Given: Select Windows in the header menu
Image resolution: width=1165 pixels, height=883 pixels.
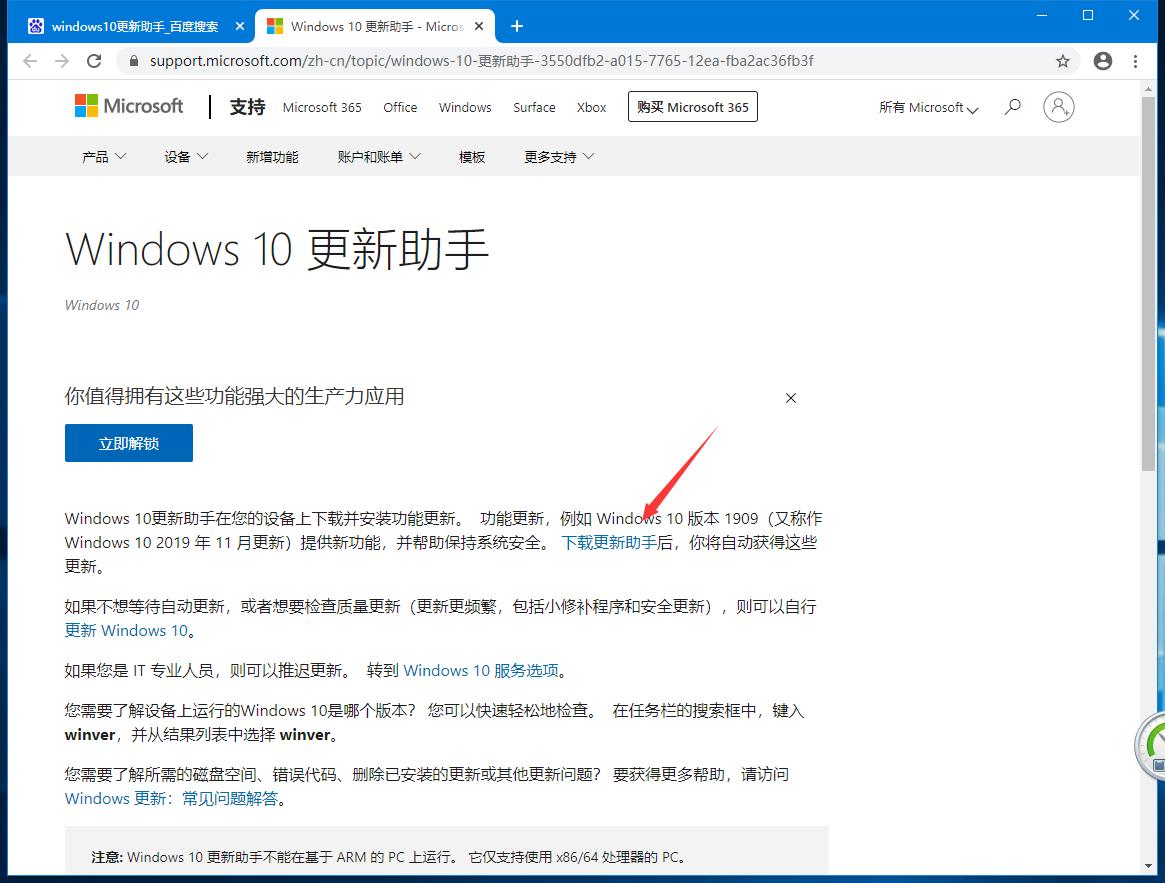Looking at the screenshot, I should [464, 107].
